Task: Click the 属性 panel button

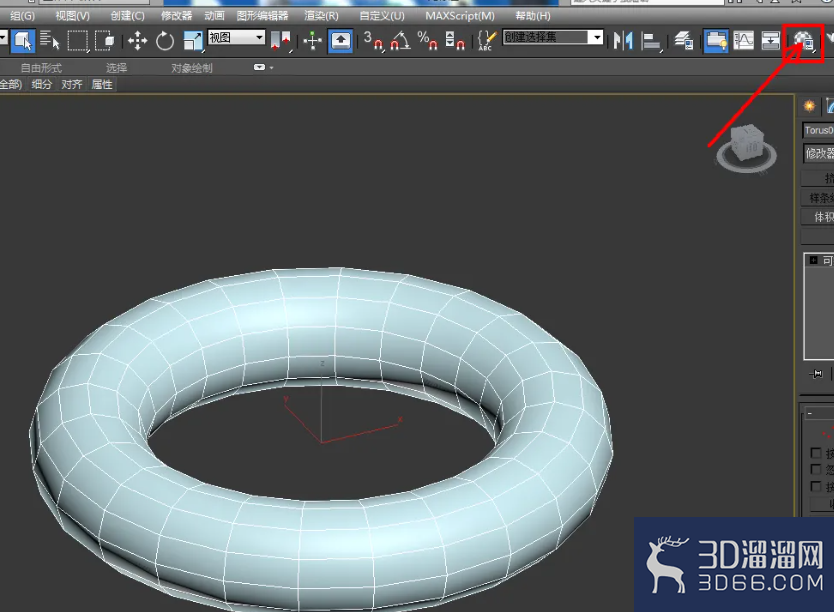Action: (x=102, y=85)
